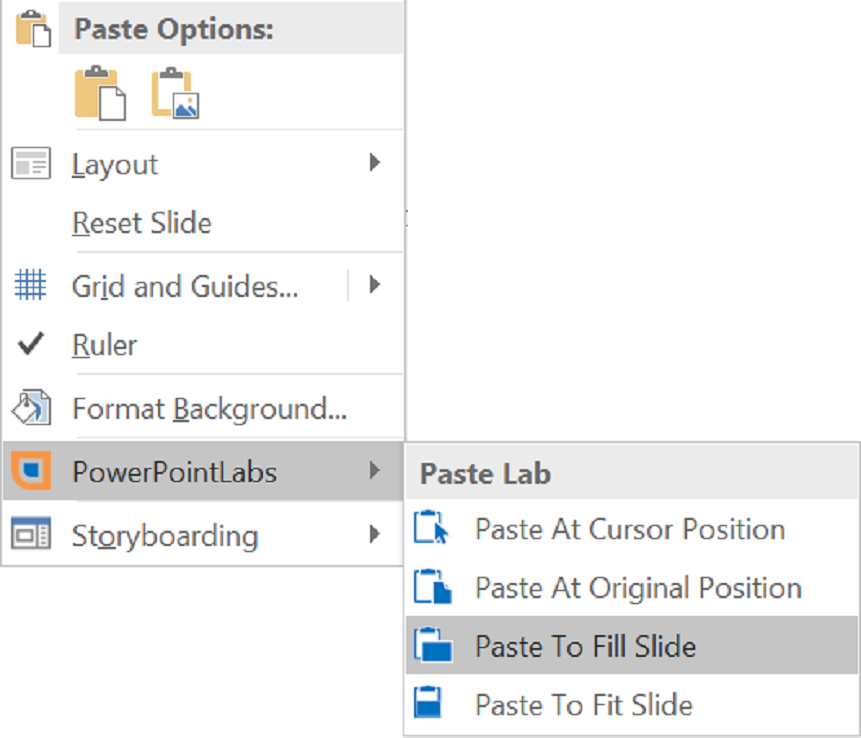The height and width of the screenshot is (738, 861).
Task: Click the Paste To Fit Slide icon
Action: click(x=429, y=704)
